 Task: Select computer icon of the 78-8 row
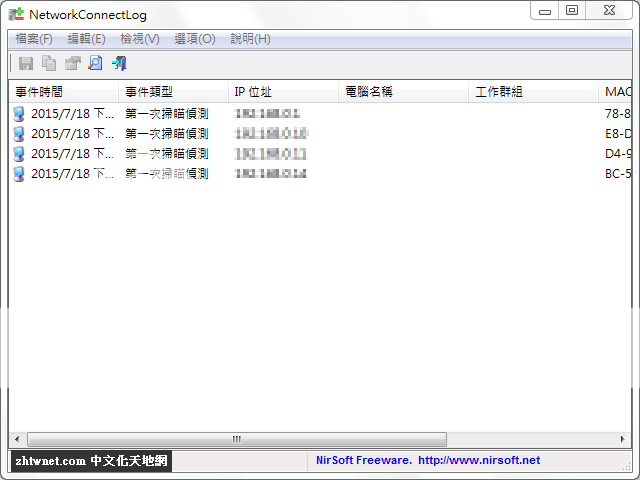tap(19, 114)
